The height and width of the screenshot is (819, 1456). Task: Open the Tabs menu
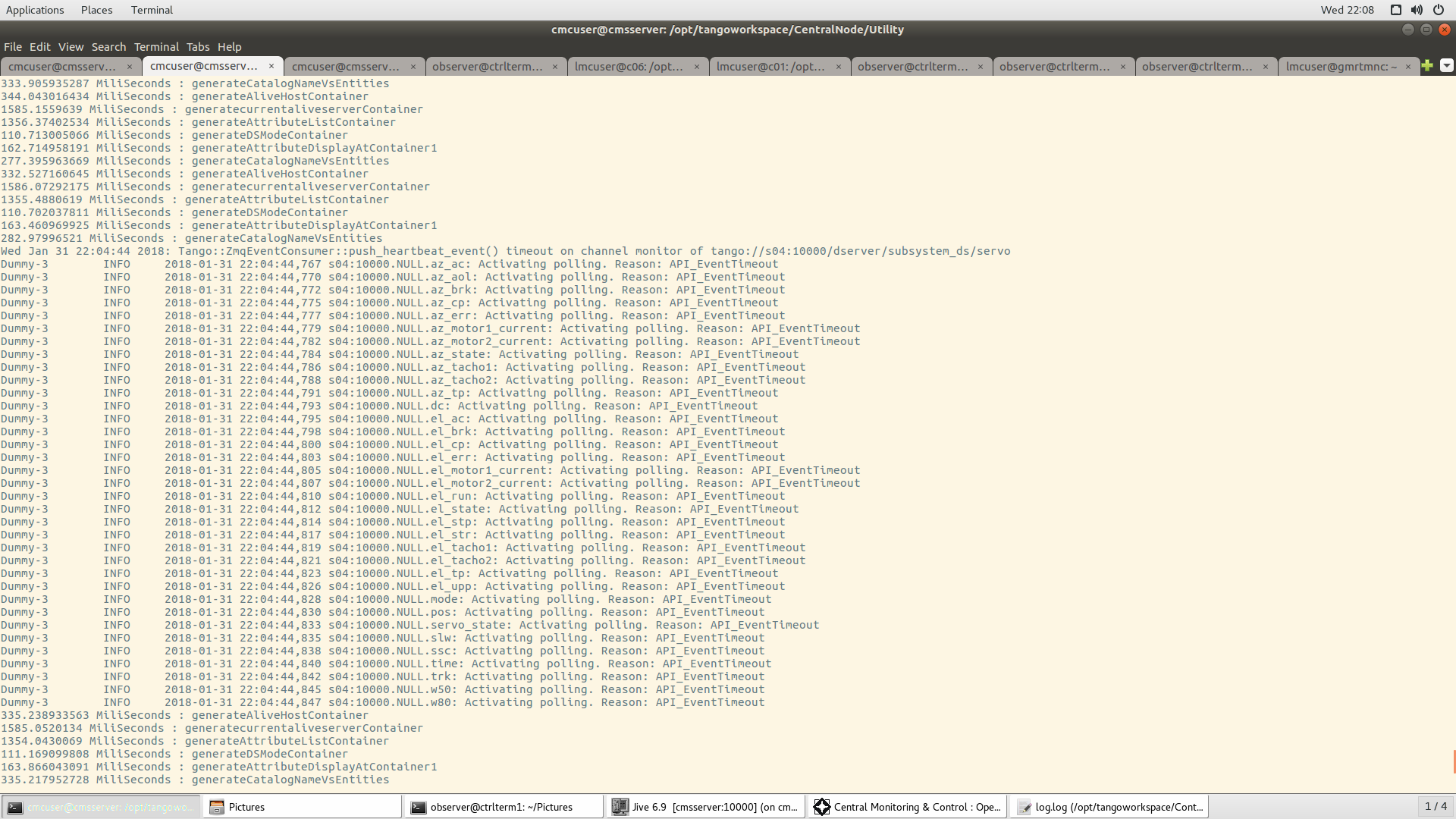[x=198, y=47]
